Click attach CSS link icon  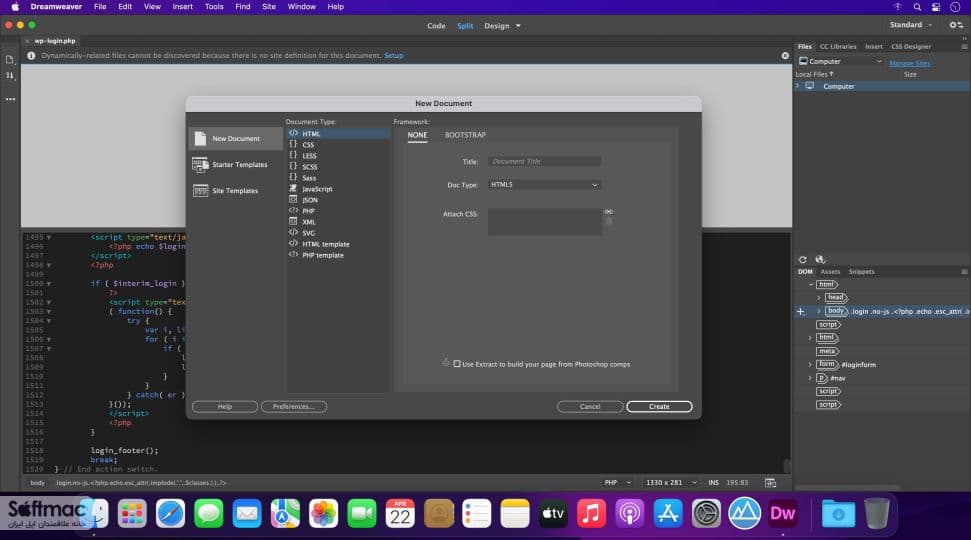coord(609,212)
